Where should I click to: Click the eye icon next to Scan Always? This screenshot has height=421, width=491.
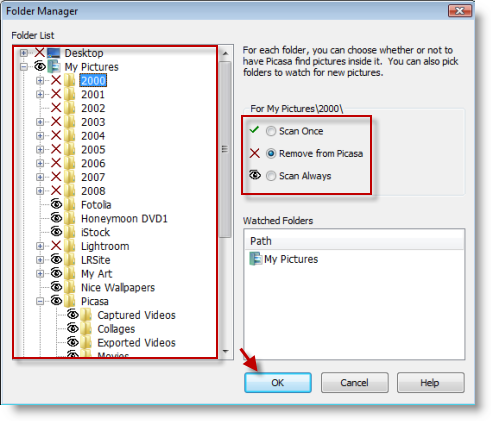(255, 174)
